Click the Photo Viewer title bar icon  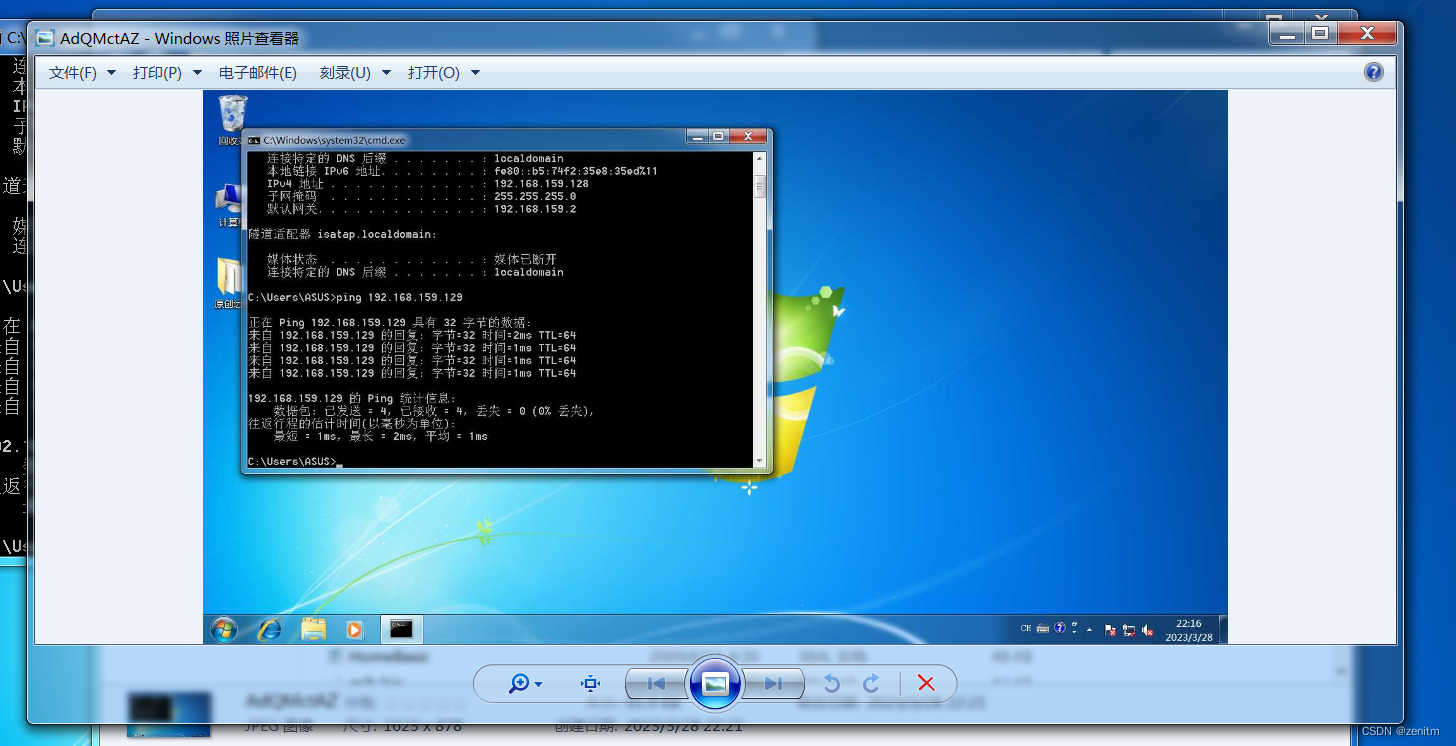tap(45, 39)
